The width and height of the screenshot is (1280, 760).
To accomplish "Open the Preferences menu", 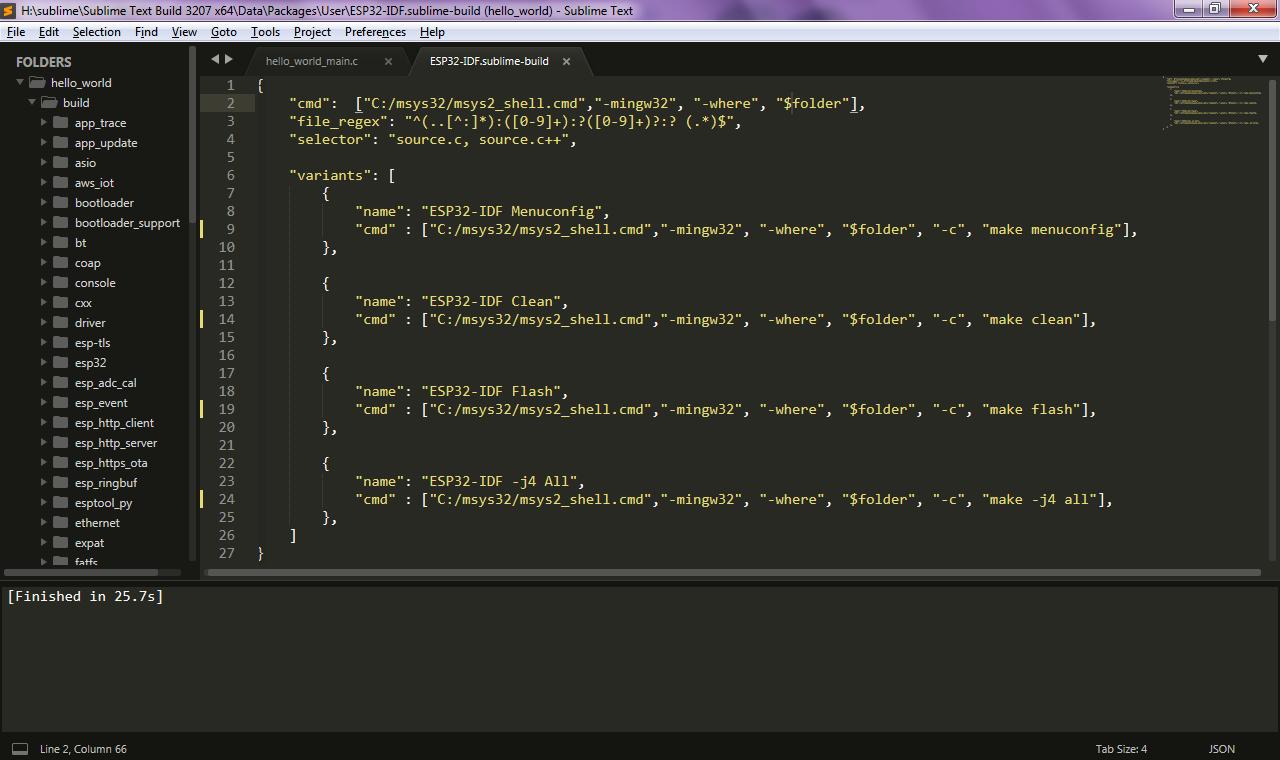I will coord(375,32).
